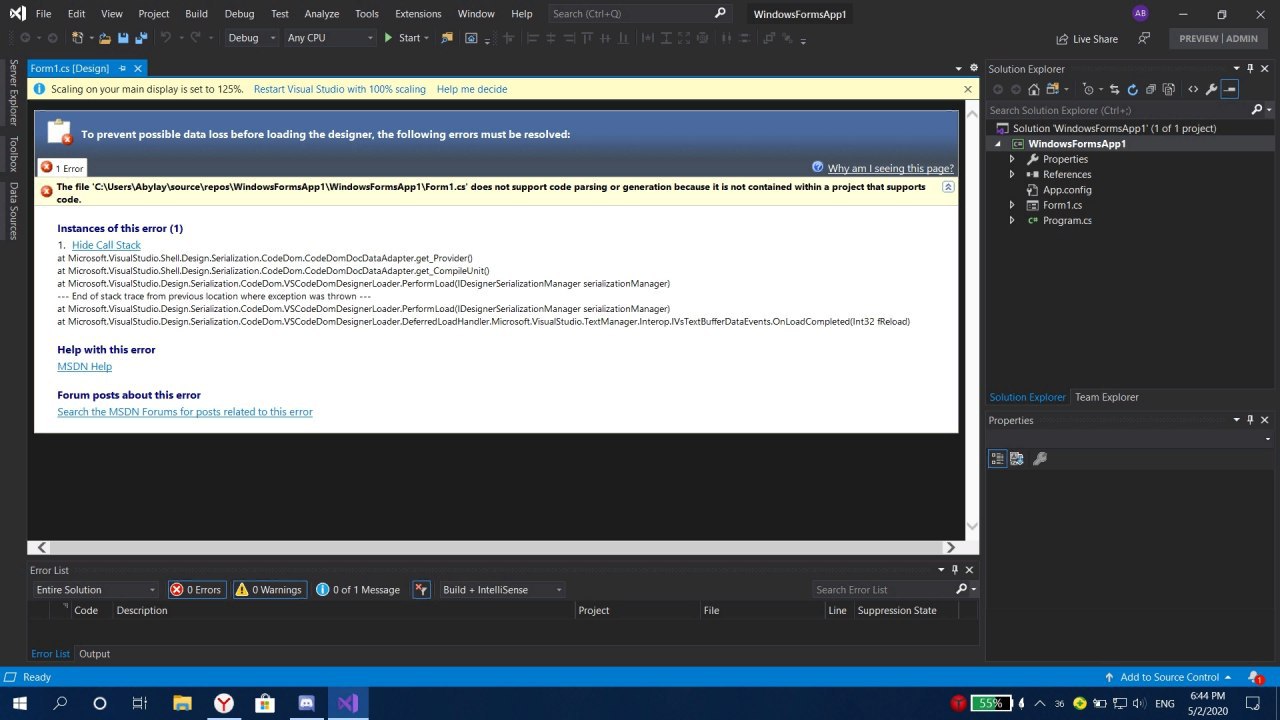Select App.config in Solution Explorer
Screen dimensions: 1280x720
pos(1067,190)
